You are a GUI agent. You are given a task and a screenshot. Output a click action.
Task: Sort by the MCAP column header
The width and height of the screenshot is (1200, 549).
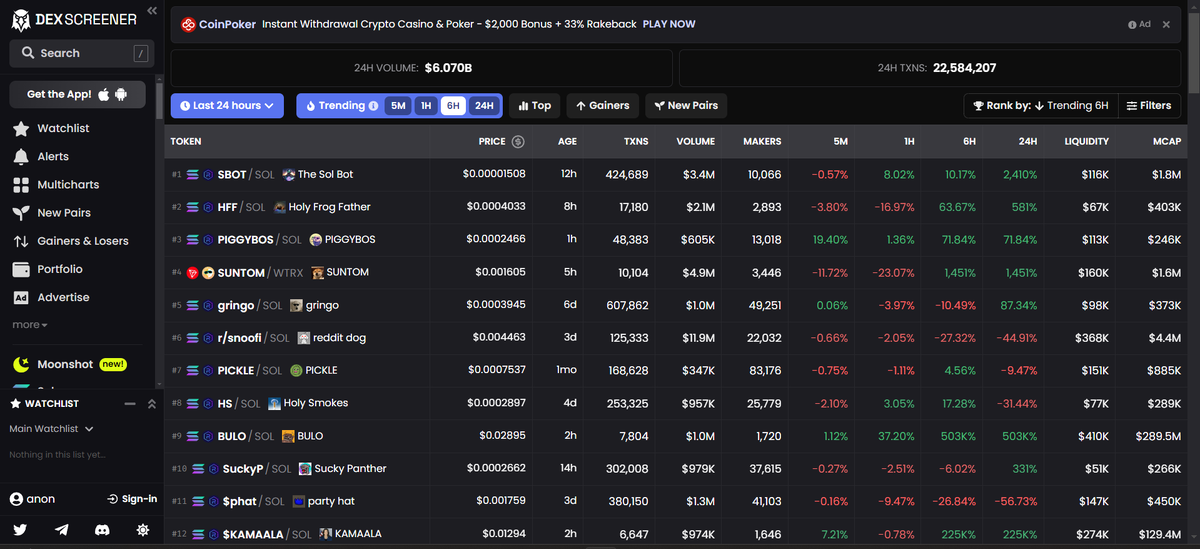(1167, 141)
